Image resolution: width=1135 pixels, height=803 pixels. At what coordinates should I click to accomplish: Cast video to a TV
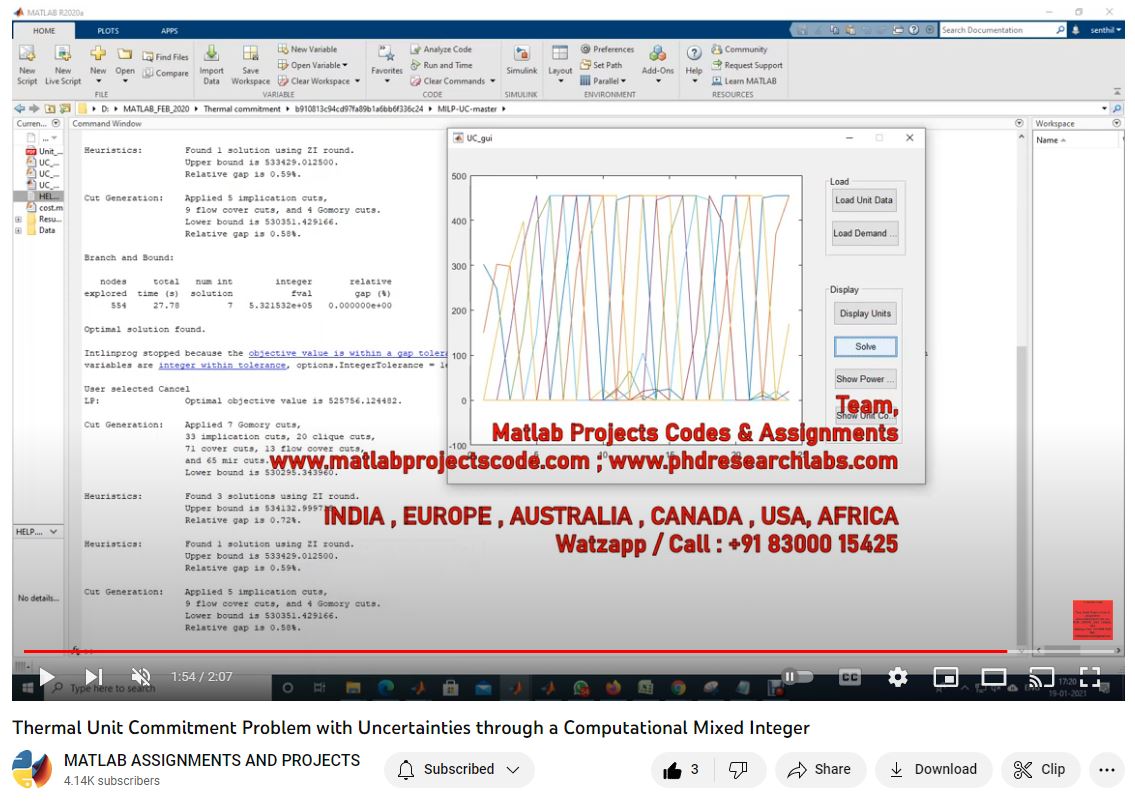pyautogui.click(x=1041, y=677)
